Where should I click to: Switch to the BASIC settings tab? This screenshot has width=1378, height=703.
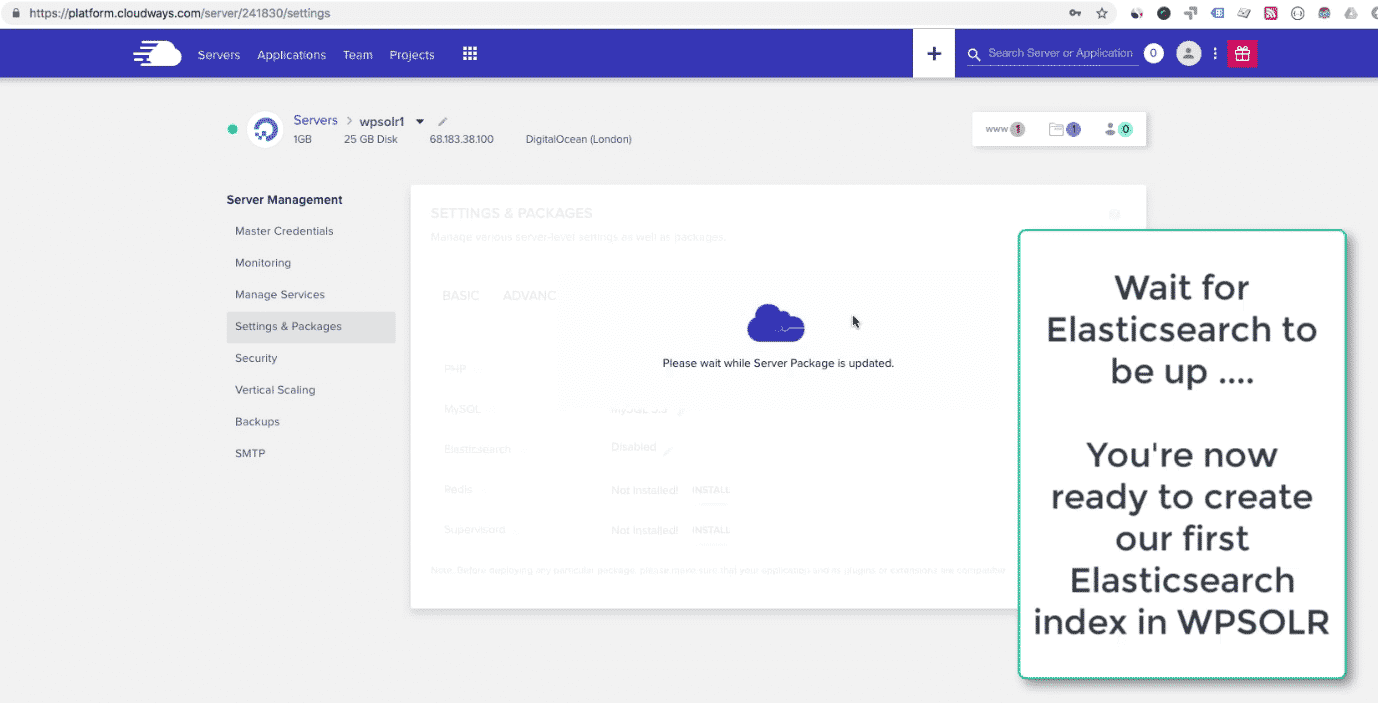461,296
